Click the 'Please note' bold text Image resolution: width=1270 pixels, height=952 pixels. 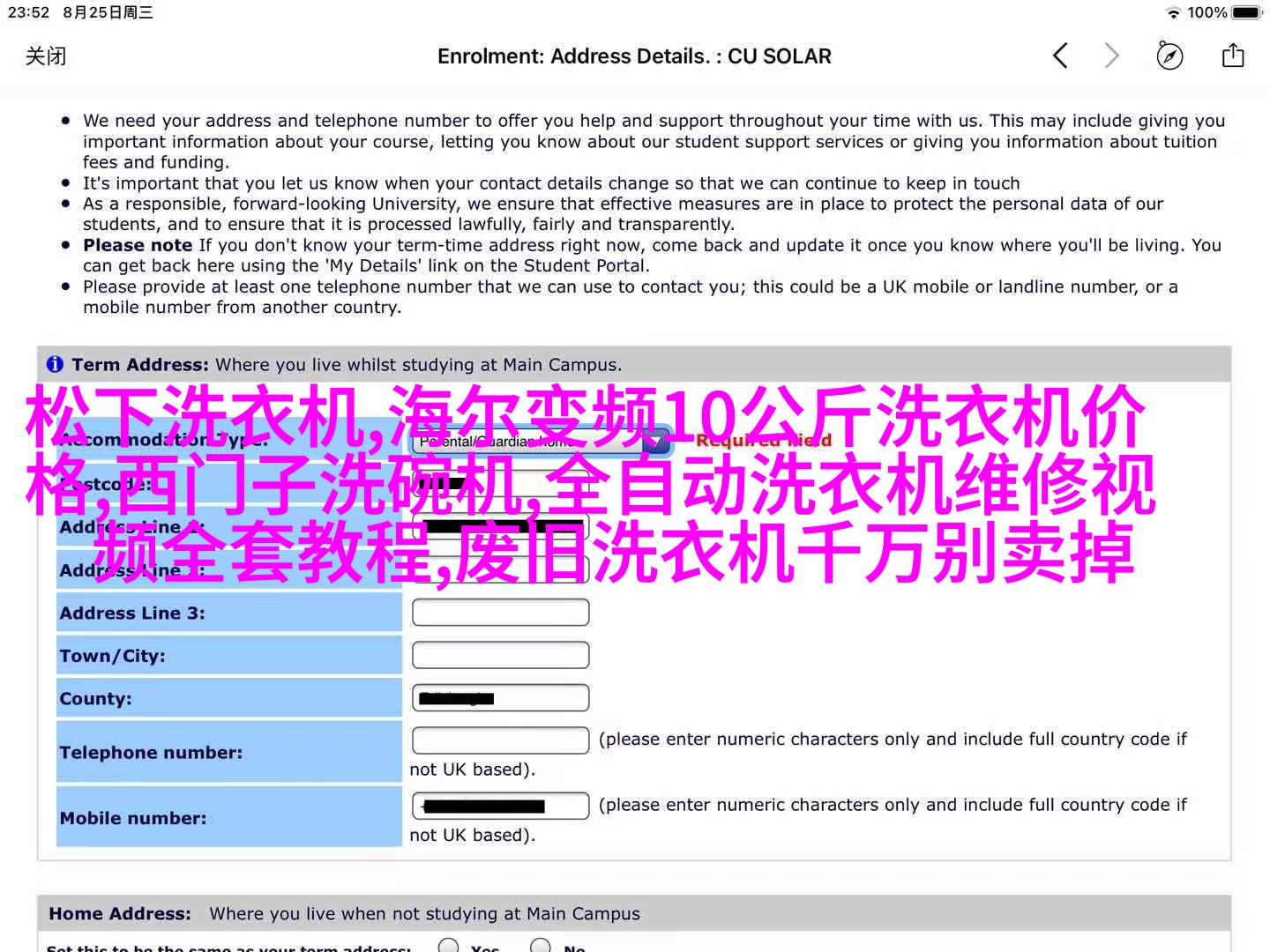point(138,245)
